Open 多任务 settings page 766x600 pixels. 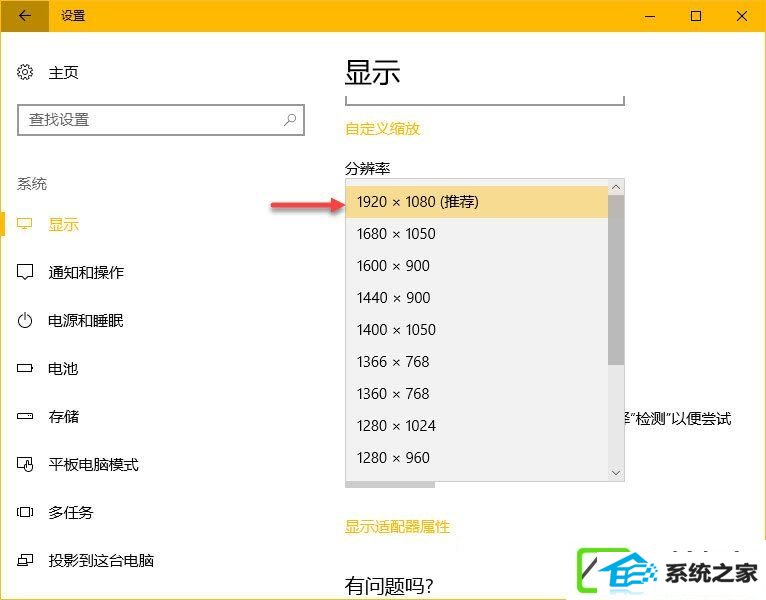[70, 512]
